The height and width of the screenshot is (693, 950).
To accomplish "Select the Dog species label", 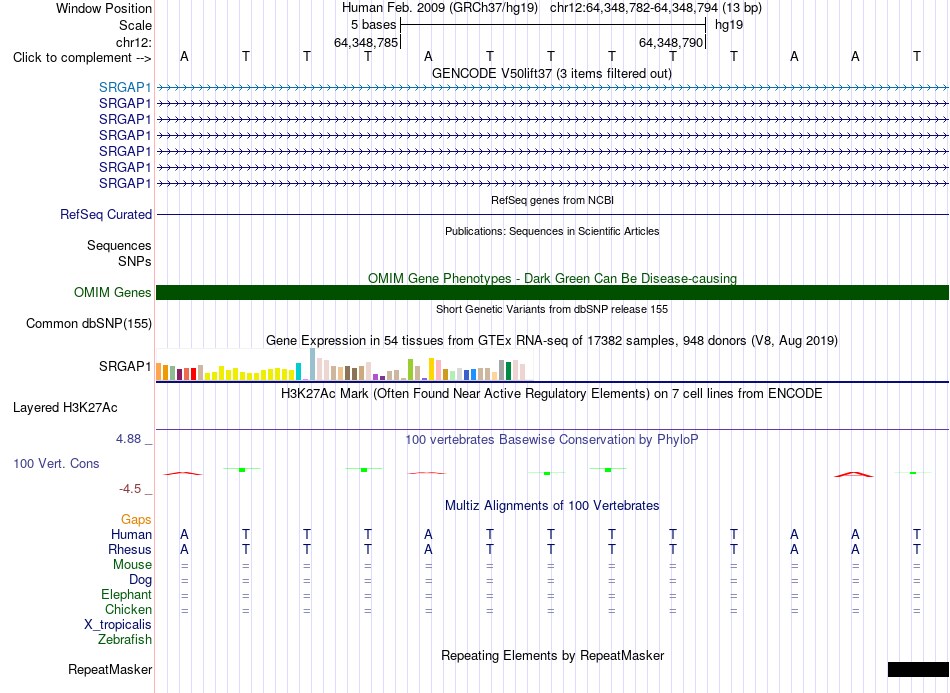I will coord(140,580).
